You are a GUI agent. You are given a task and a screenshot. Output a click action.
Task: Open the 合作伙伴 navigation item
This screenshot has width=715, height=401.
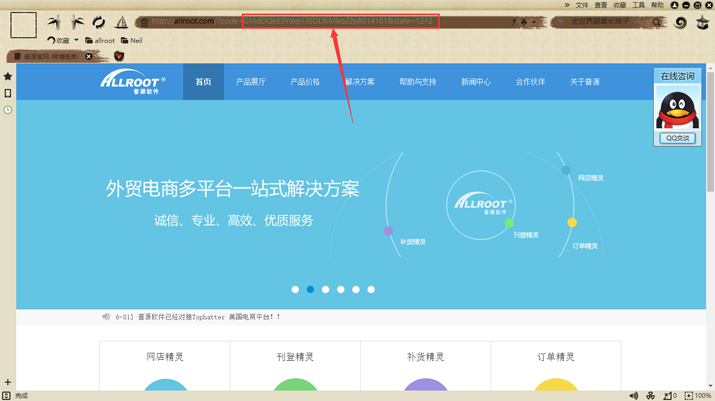tap(530, 82)
